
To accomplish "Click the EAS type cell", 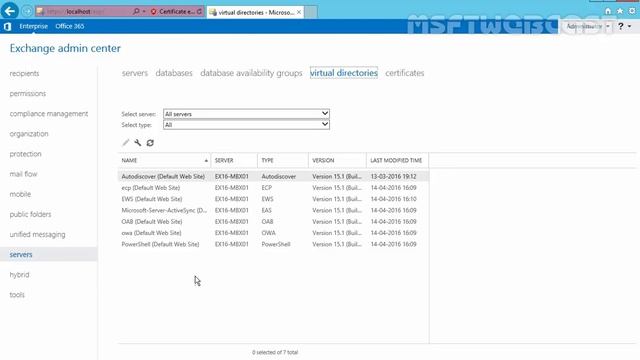I will [x=267, y=210].
